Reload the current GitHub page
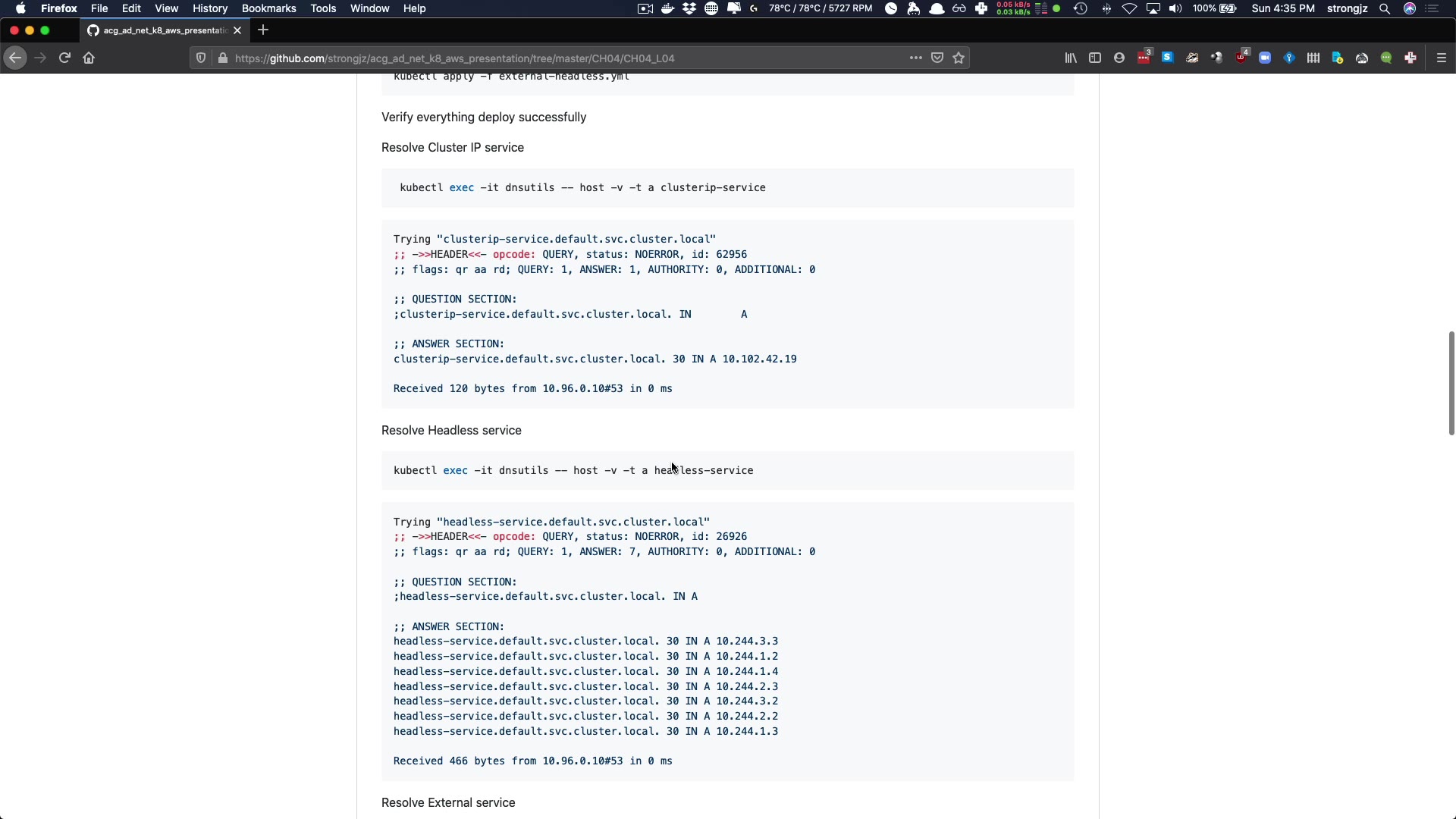This screenshot has width=1456, height=819. (x=64, y=58)
